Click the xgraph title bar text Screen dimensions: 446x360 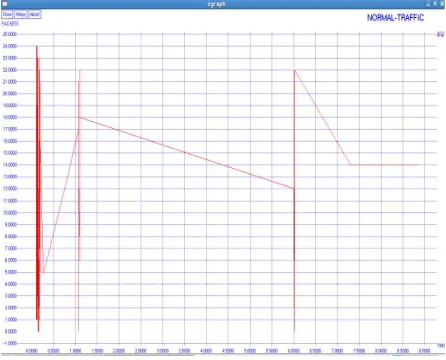pos(216,4)
